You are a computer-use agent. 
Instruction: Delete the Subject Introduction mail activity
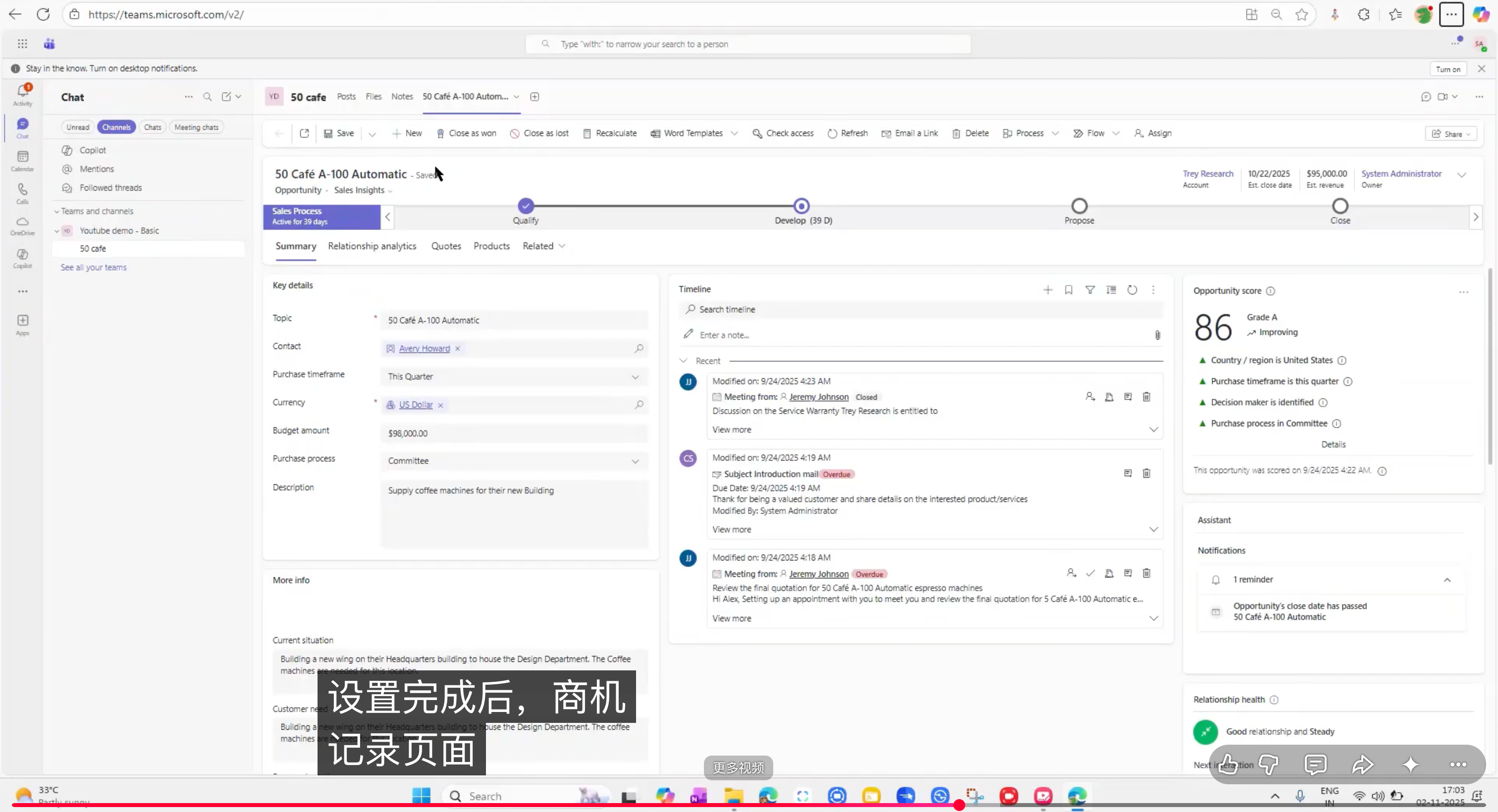pyautogui.click(x=1146, y=473)
